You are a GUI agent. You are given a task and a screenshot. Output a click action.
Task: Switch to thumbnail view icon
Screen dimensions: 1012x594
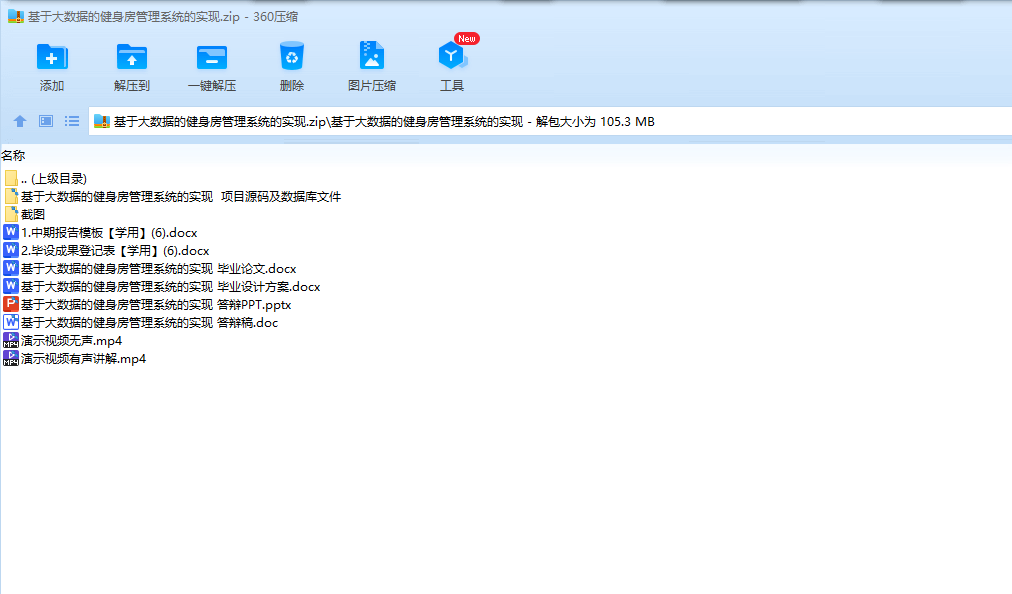click(x=46, y=121)
